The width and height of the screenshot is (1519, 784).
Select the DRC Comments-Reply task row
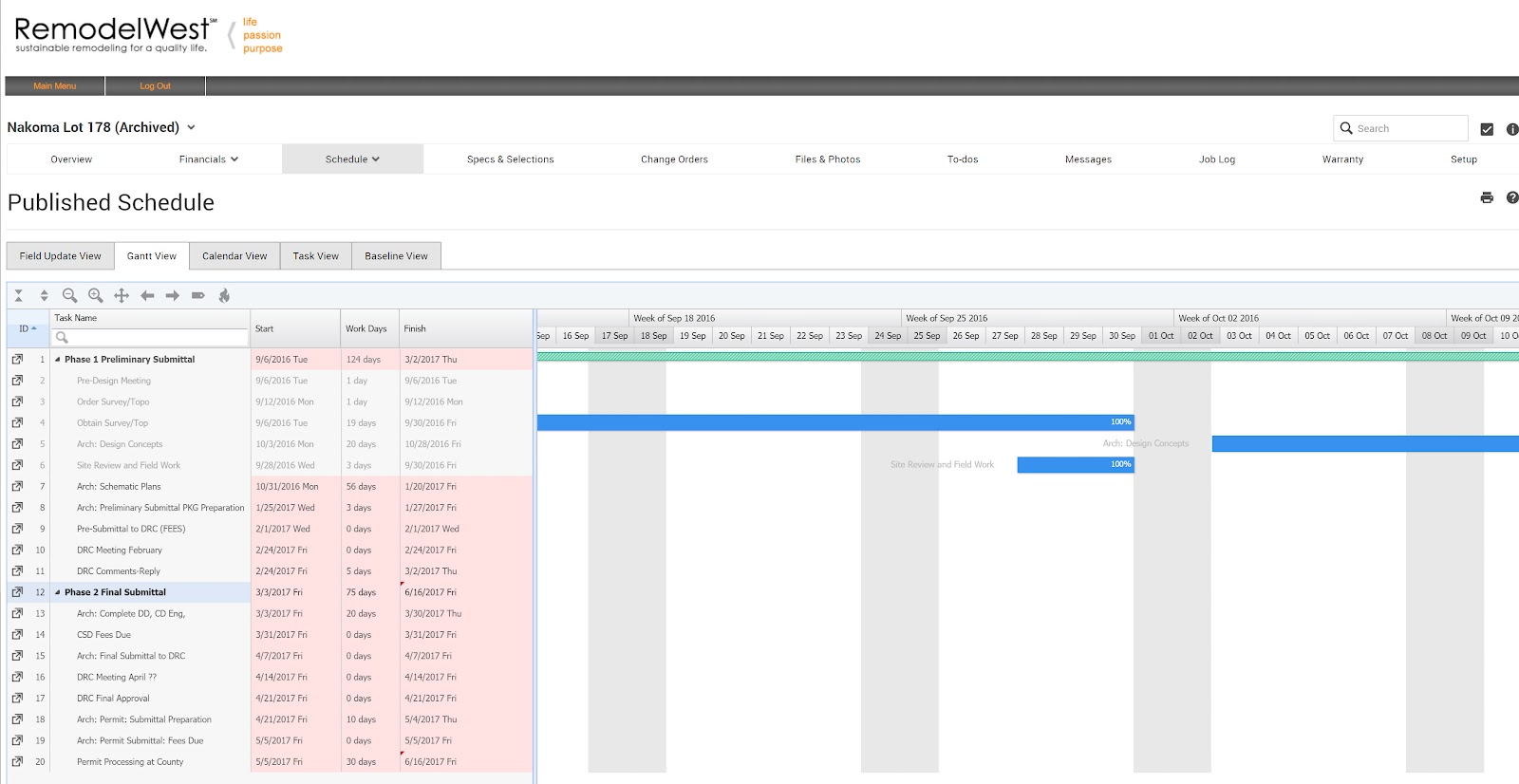[271, 571]
